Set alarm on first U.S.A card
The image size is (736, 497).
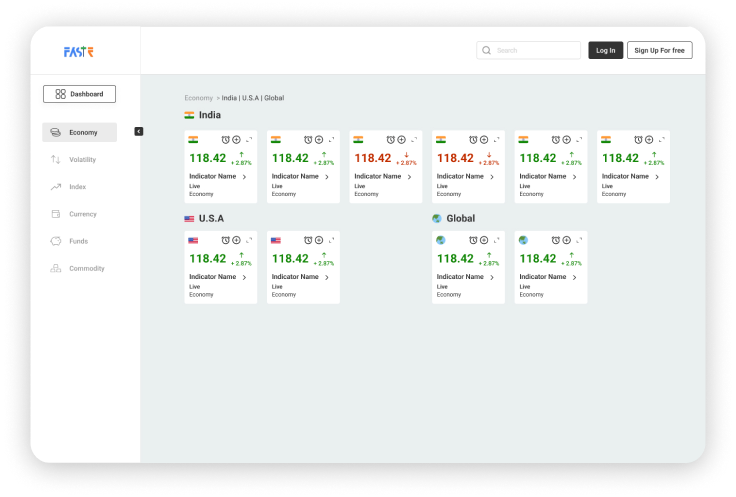coord(225,240)
